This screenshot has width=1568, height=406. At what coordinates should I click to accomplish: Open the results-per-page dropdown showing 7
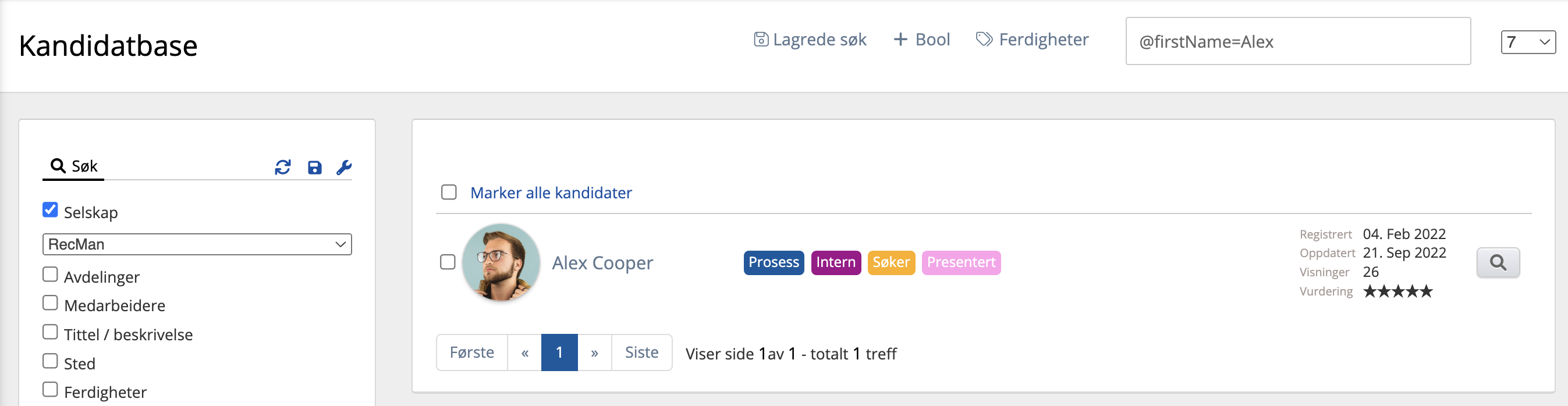pos(1528,42)
